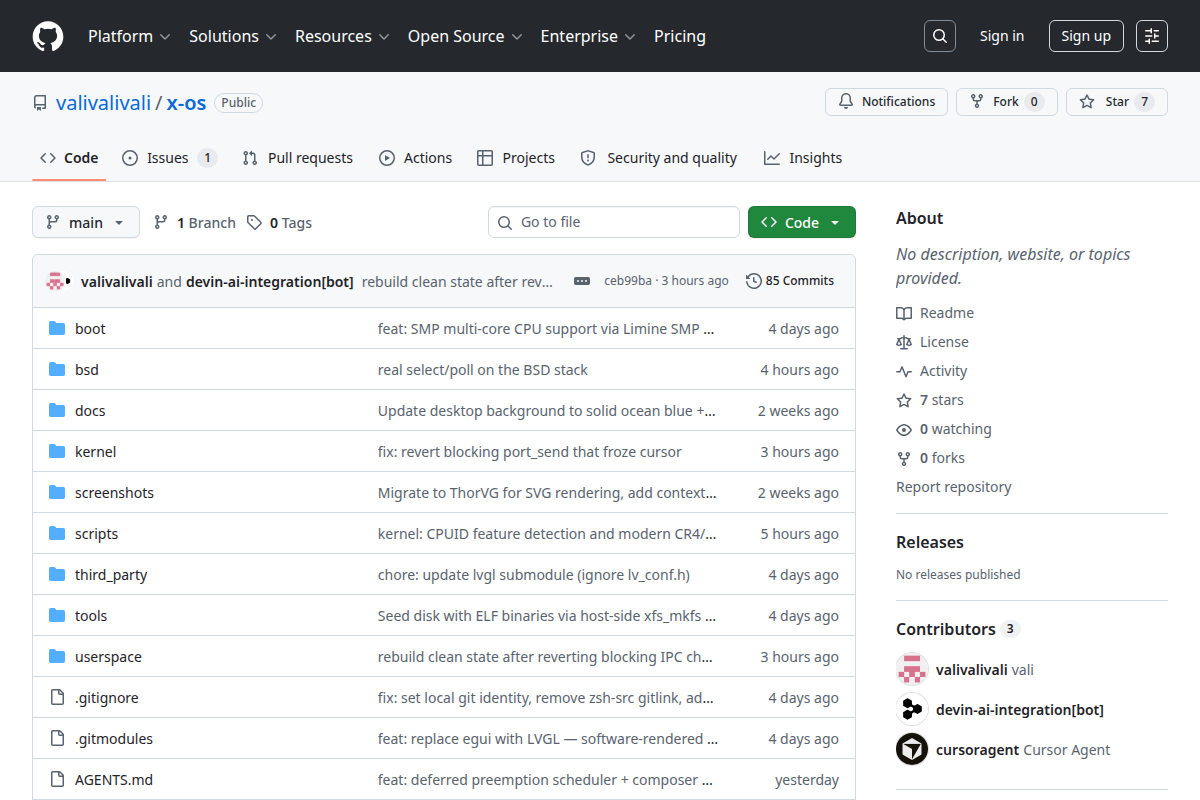Open commit hash ceb99ba
Screen dimensions: 1200x800
[628, 281]
